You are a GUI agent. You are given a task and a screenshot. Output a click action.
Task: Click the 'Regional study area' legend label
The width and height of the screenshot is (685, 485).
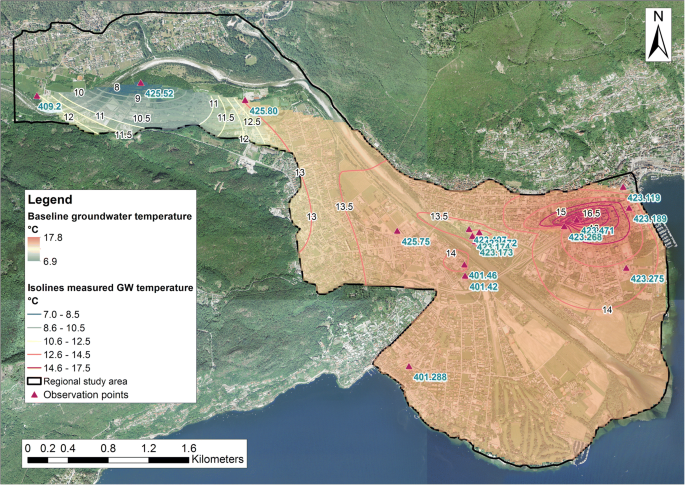coord(85,381)
